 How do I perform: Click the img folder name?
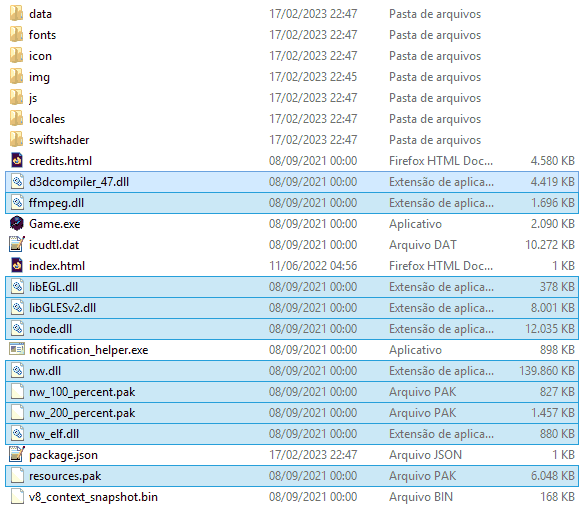click(39, 77)
